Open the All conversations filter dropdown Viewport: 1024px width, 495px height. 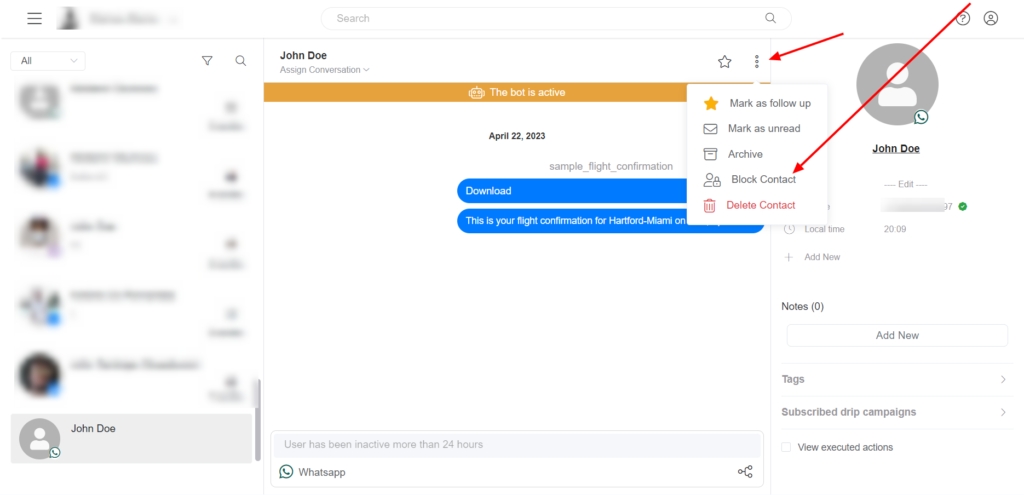point(48,61)
